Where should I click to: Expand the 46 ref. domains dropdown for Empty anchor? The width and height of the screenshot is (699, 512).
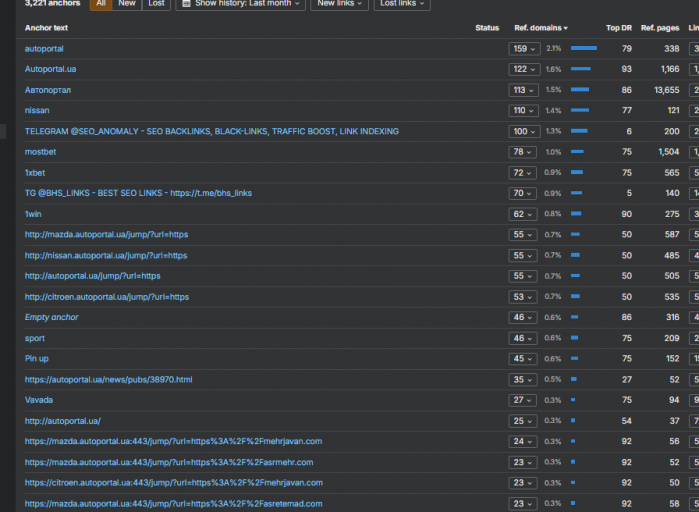tap(523, 317)
